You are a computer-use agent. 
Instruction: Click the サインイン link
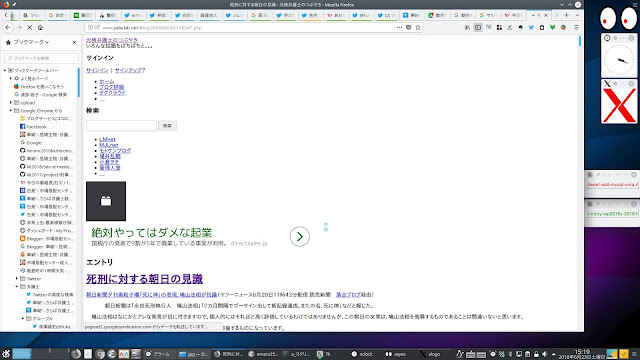click(97, 70)
